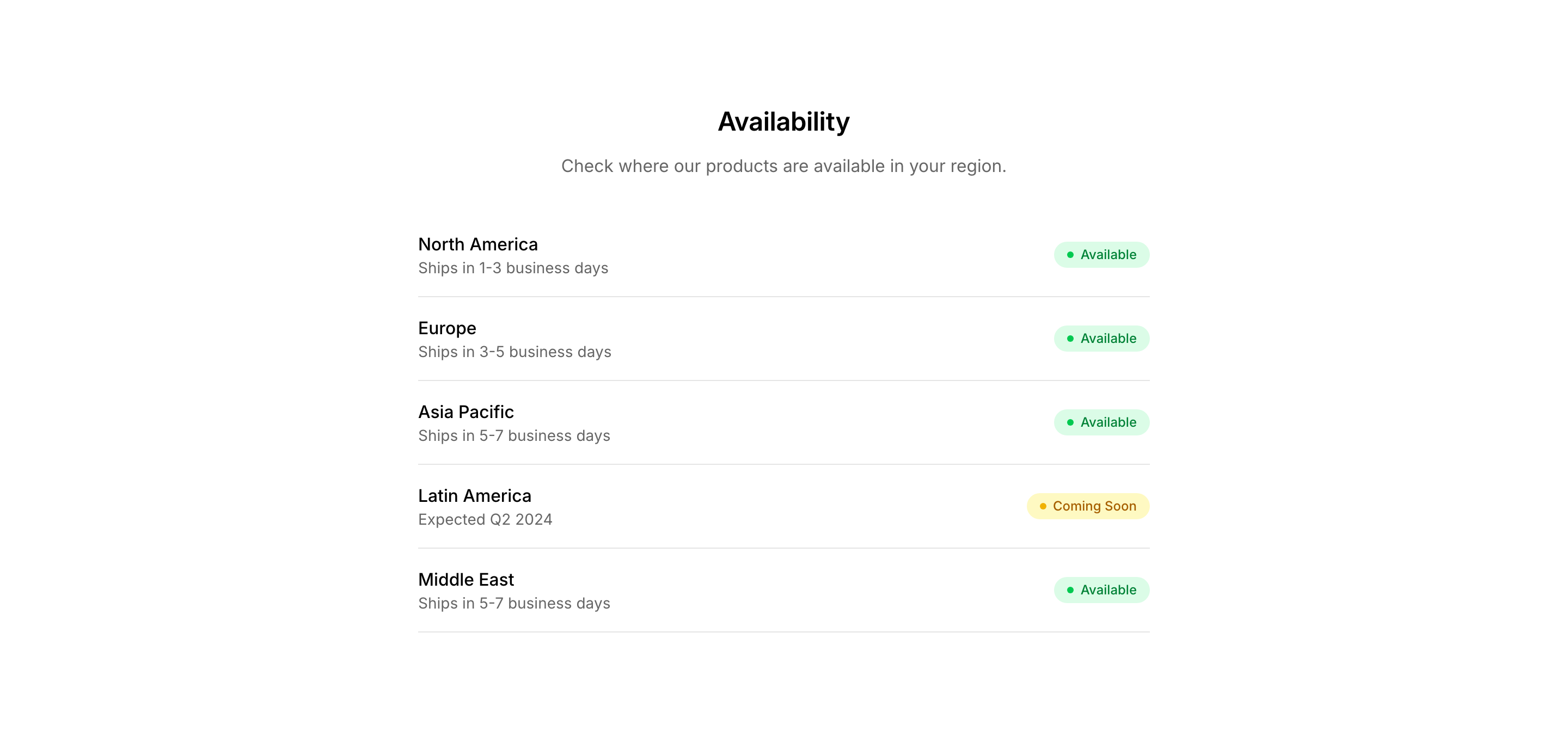Viewport: 1568px width, 737px height.
Task: Click the Latin America Coming Soon badge
Action: 1088,506
